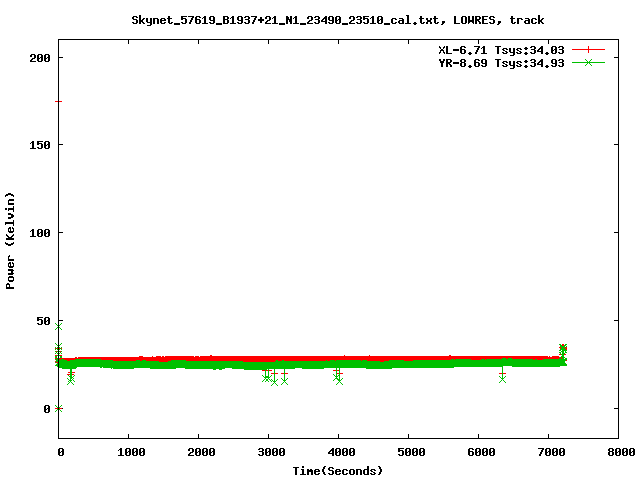This screenshot has width=640, height=480.
Task: Click the 6000 tick label on x-axis
Action: click(x=479, y=452)
